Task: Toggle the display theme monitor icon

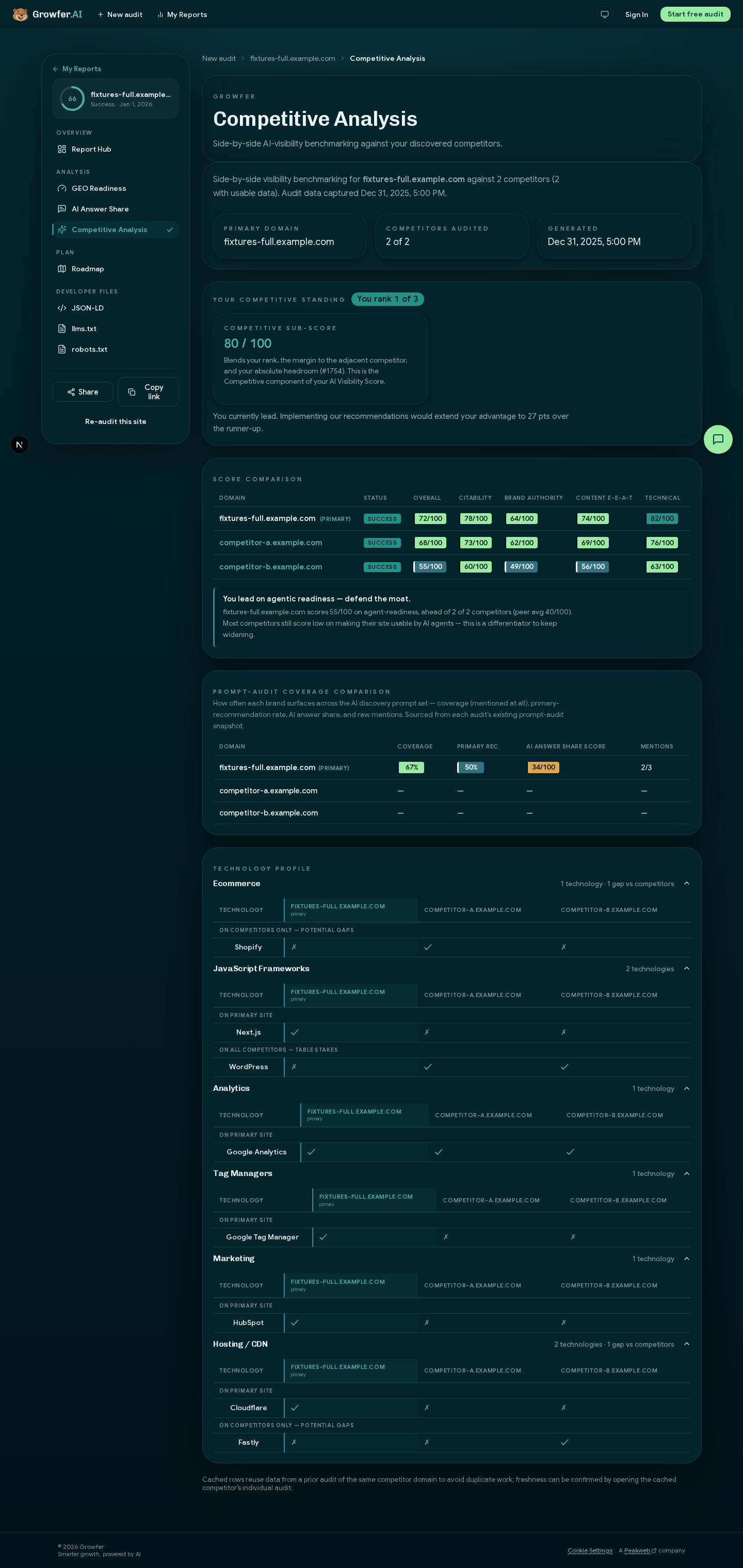Action: [x=604, y=14]
